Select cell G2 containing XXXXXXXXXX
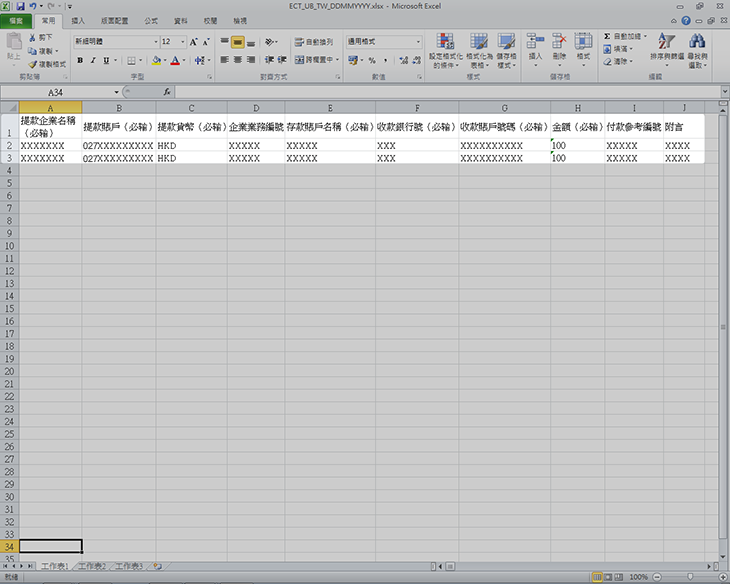This screenshot has width=730, height=584. tap(504, 146)
